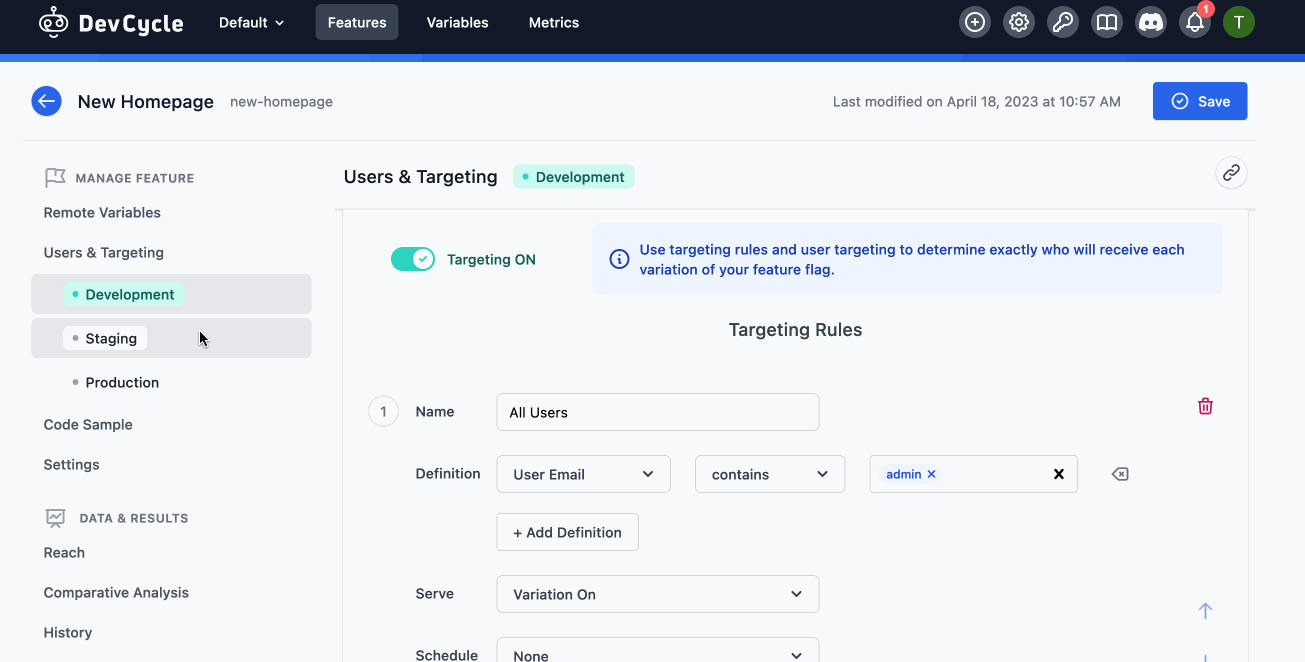This screenshot has width=1305, height=662.
Task: Open the documentation book icon
Action: pyautogui.click(x=1106, y=21)
